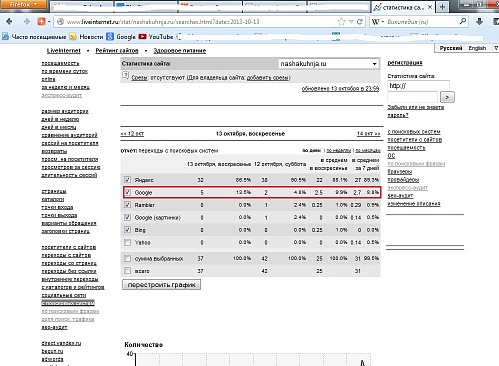Click the forgotten password link
Image resolution: width=499 pixels, height=366 pixels.
(415, 111)
